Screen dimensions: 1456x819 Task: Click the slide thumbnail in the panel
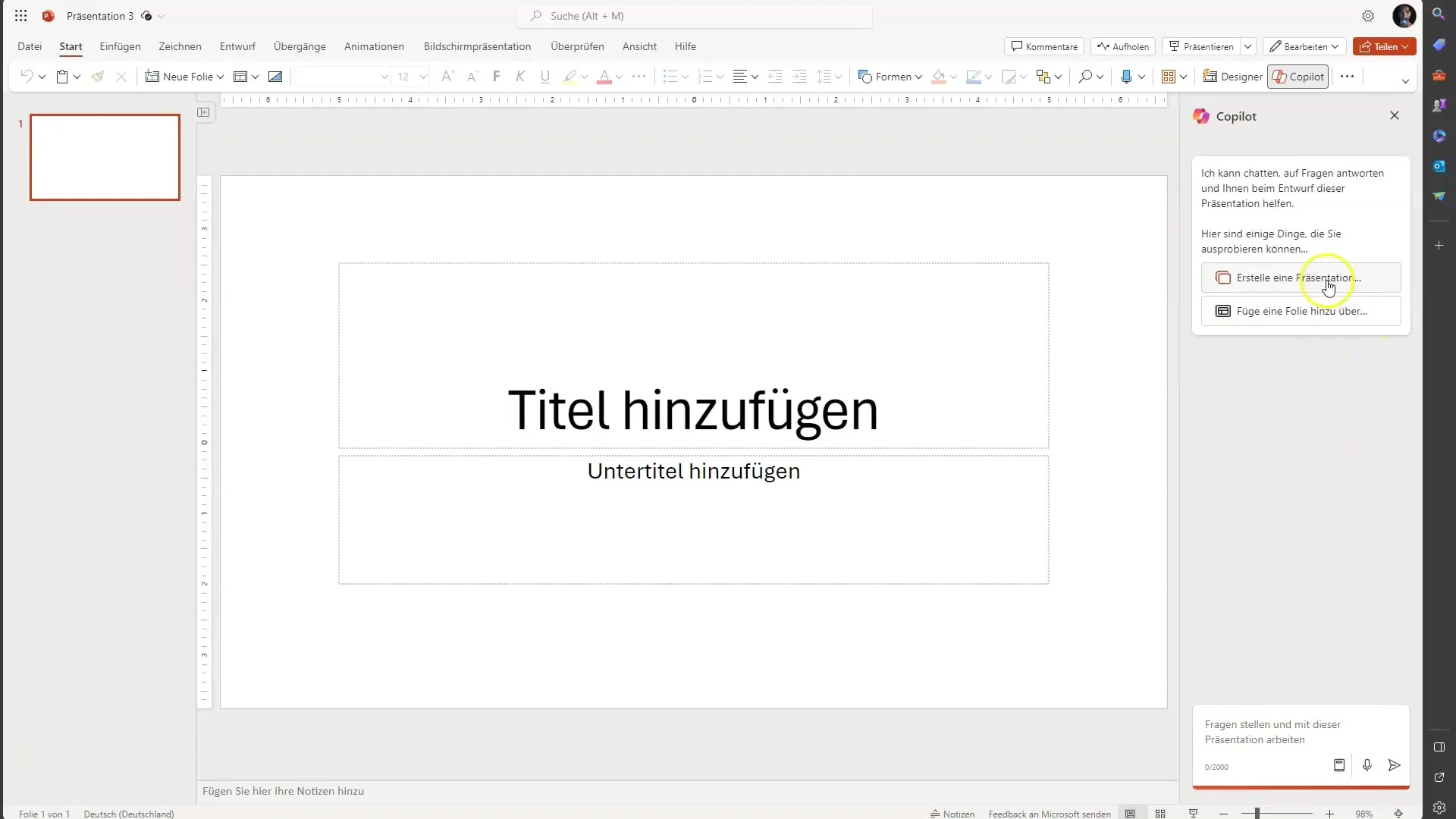tap(104, 156)
